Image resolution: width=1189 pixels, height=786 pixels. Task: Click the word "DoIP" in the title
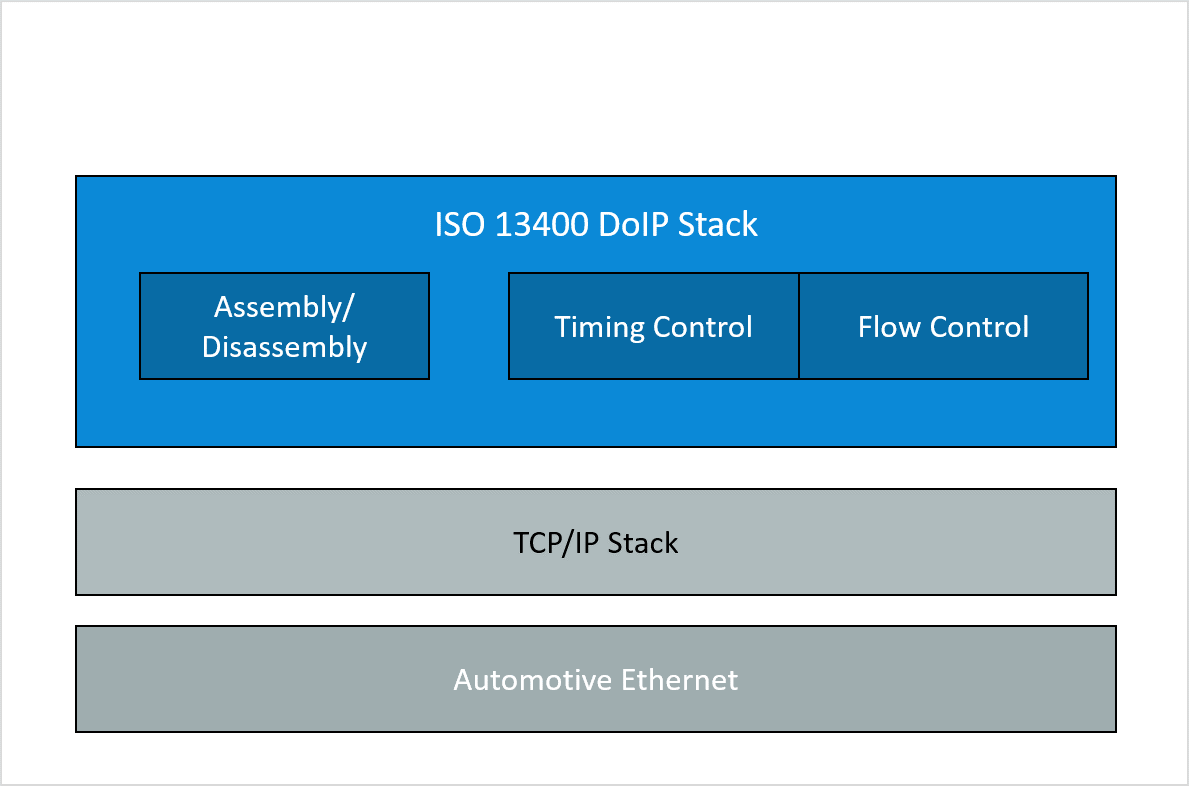633,224
